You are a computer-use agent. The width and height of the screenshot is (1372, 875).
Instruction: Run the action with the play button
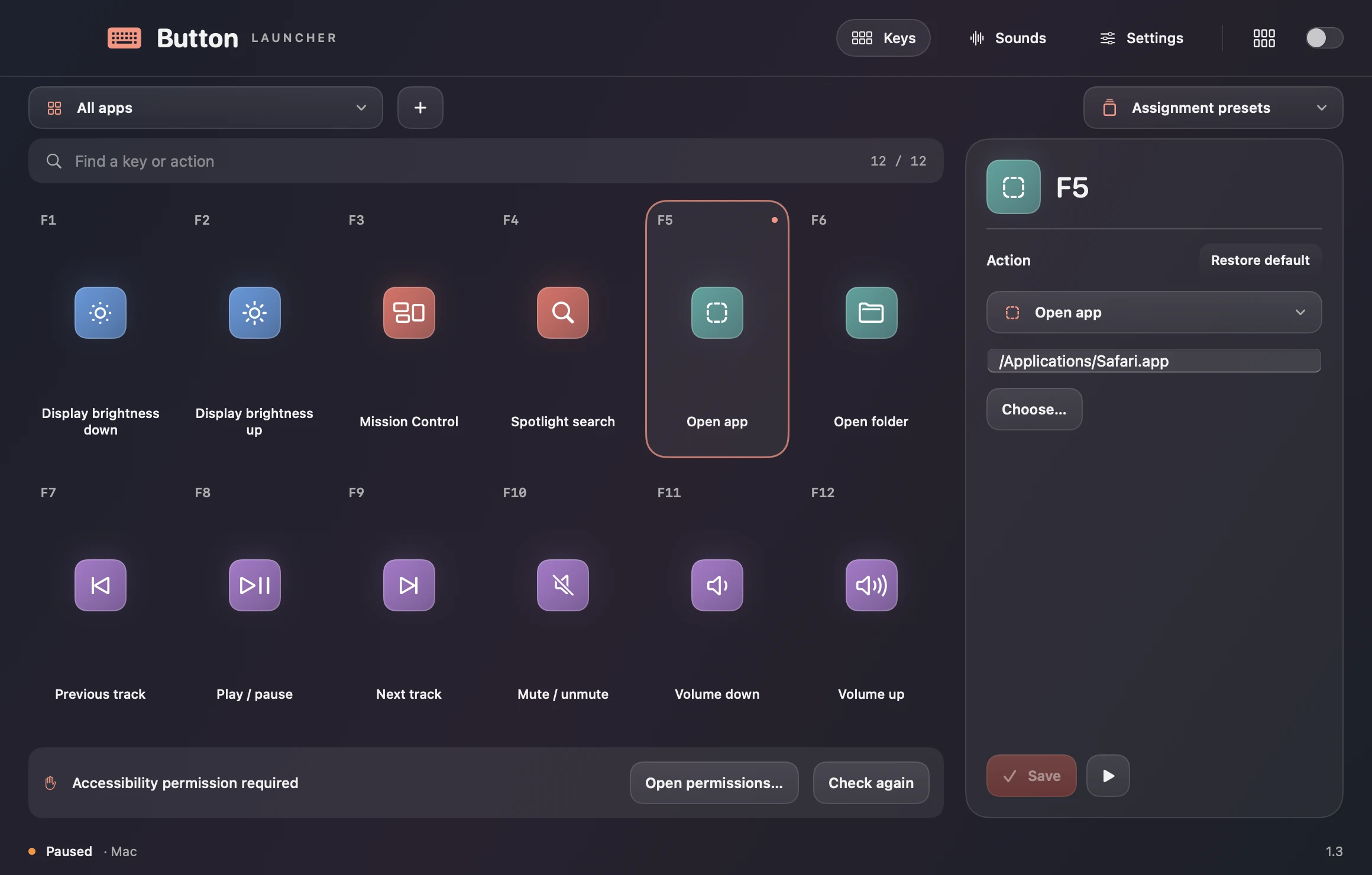(1108, 776)
